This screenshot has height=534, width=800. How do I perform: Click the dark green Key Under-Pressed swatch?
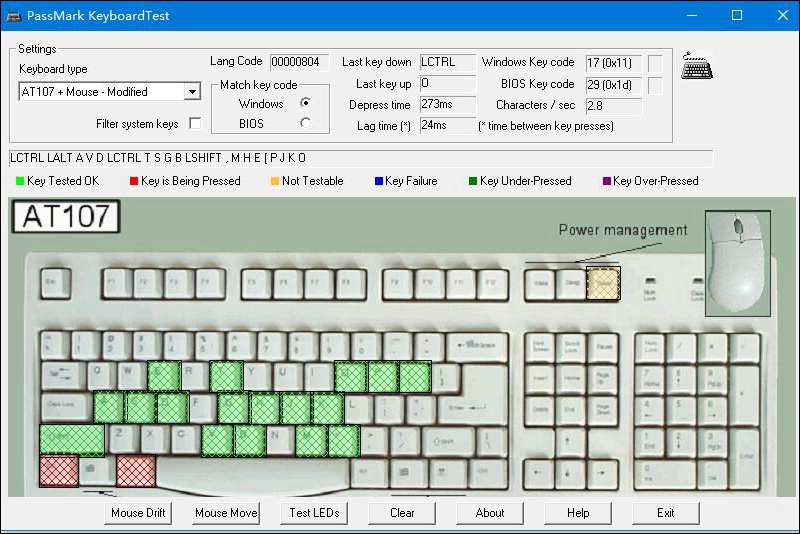[472, 181]
